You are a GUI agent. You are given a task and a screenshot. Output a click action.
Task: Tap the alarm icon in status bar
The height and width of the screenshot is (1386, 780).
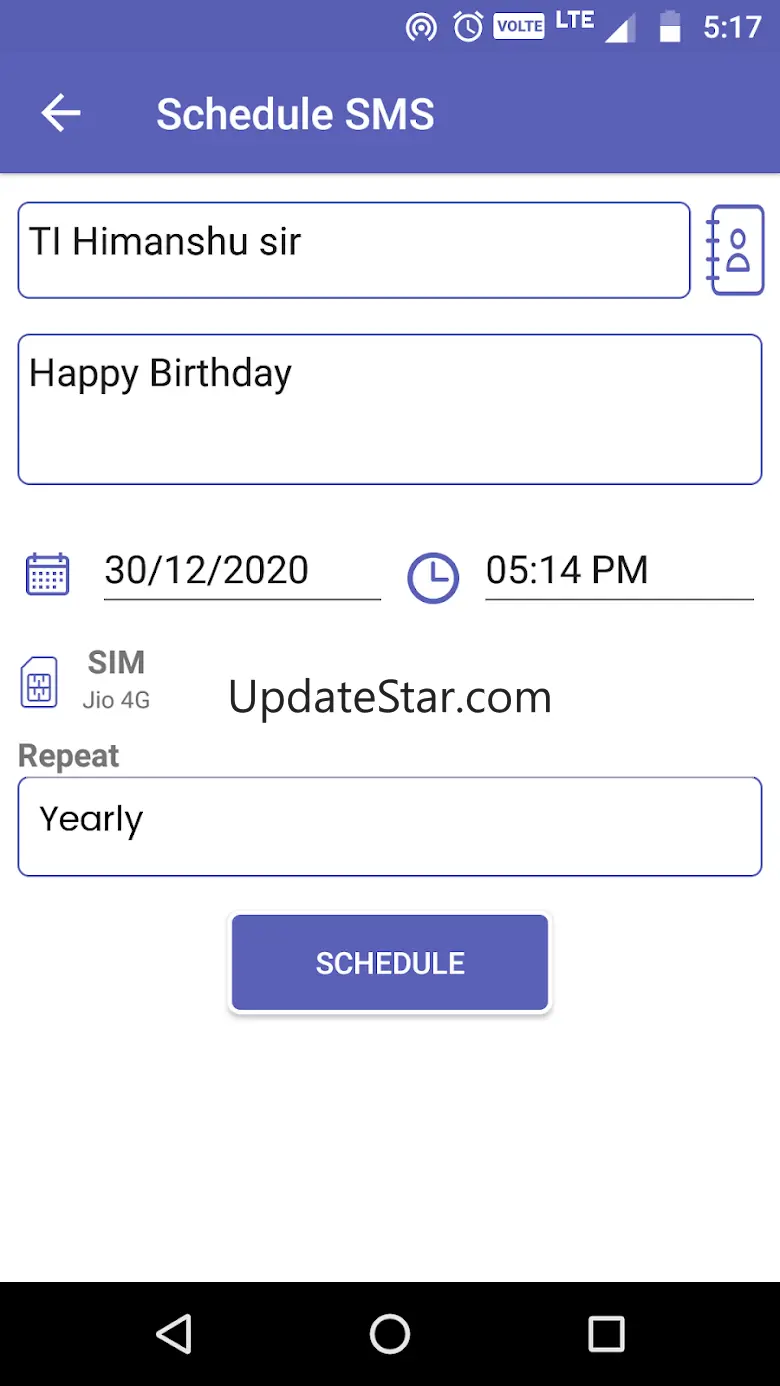468,27
